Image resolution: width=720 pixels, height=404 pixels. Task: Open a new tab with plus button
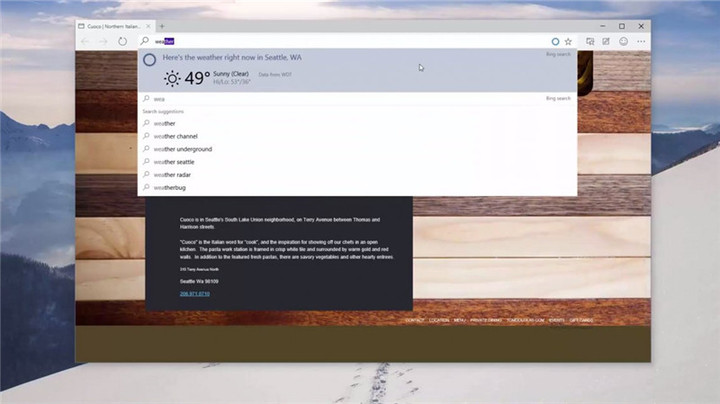coord(161,26)
